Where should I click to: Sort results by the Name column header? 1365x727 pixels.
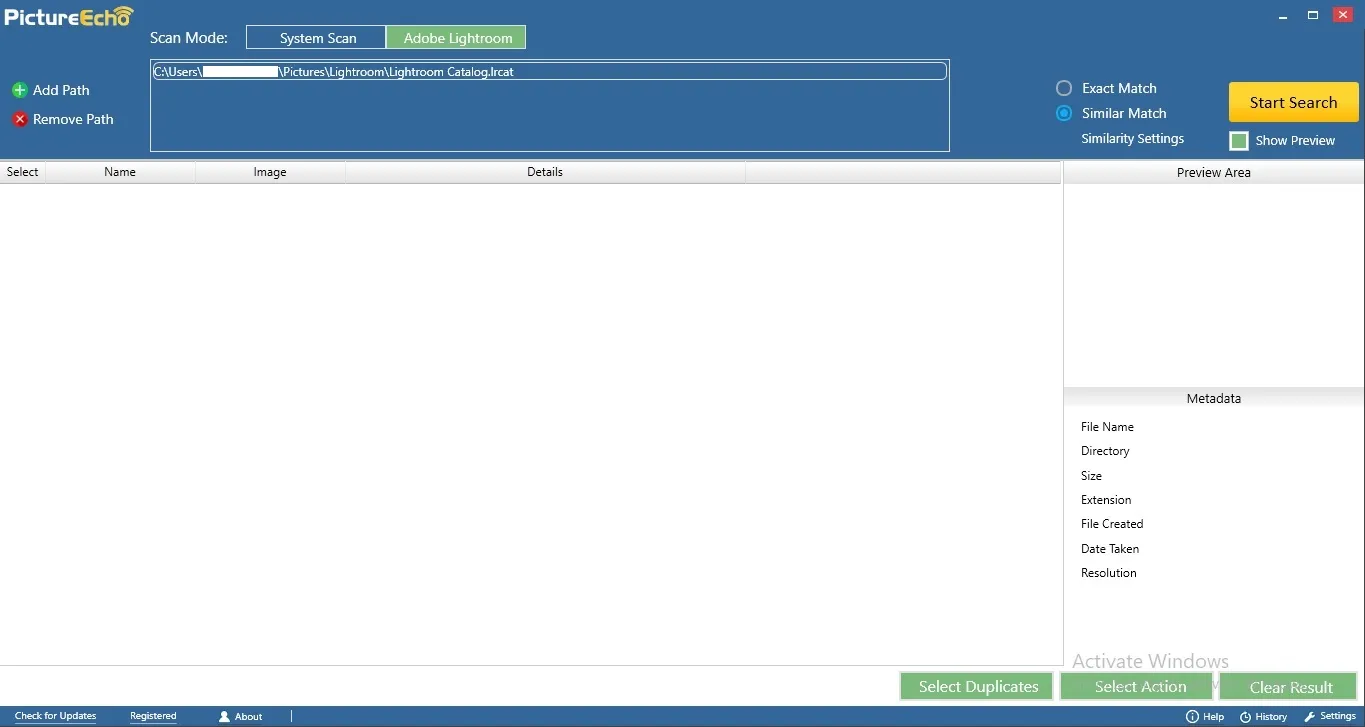point(120,172)
